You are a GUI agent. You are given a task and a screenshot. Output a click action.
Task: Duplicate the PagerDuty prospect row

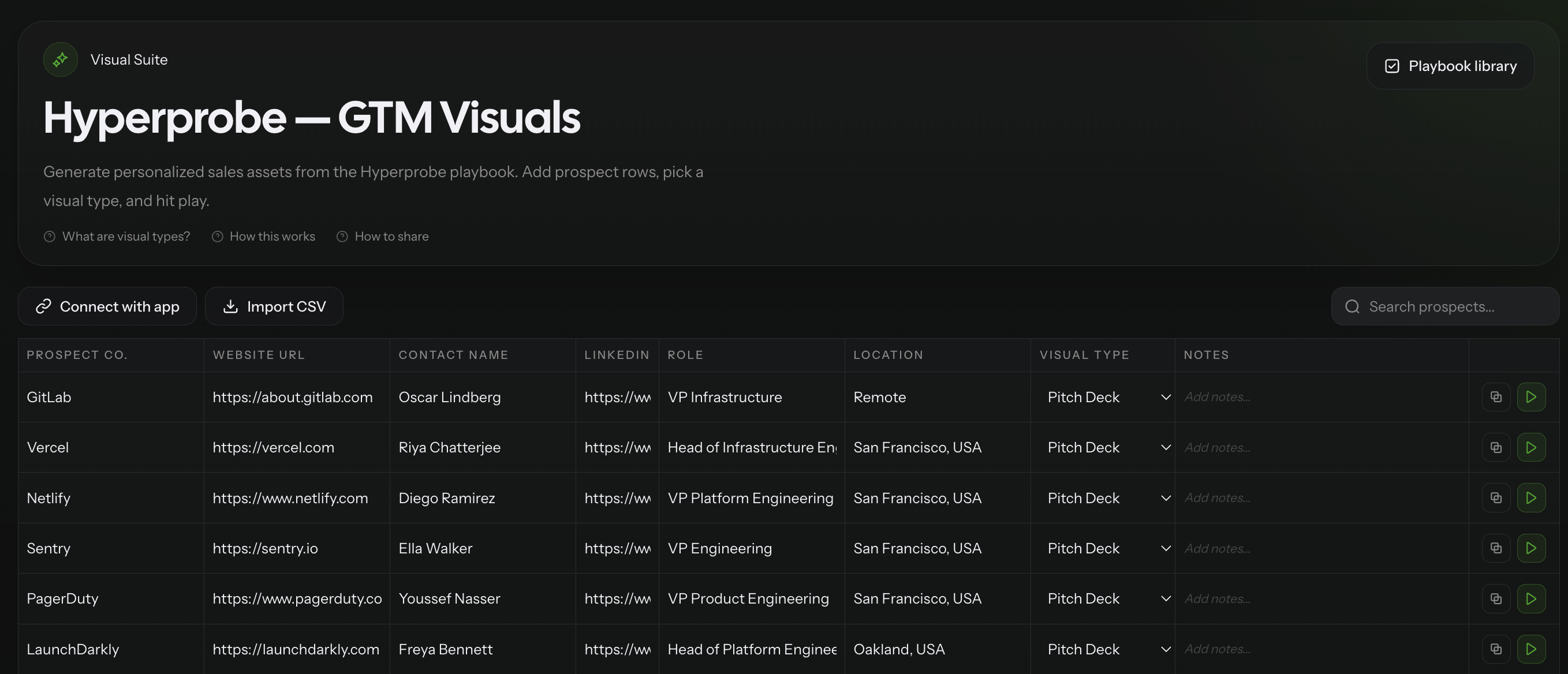tap(1496, 599)
